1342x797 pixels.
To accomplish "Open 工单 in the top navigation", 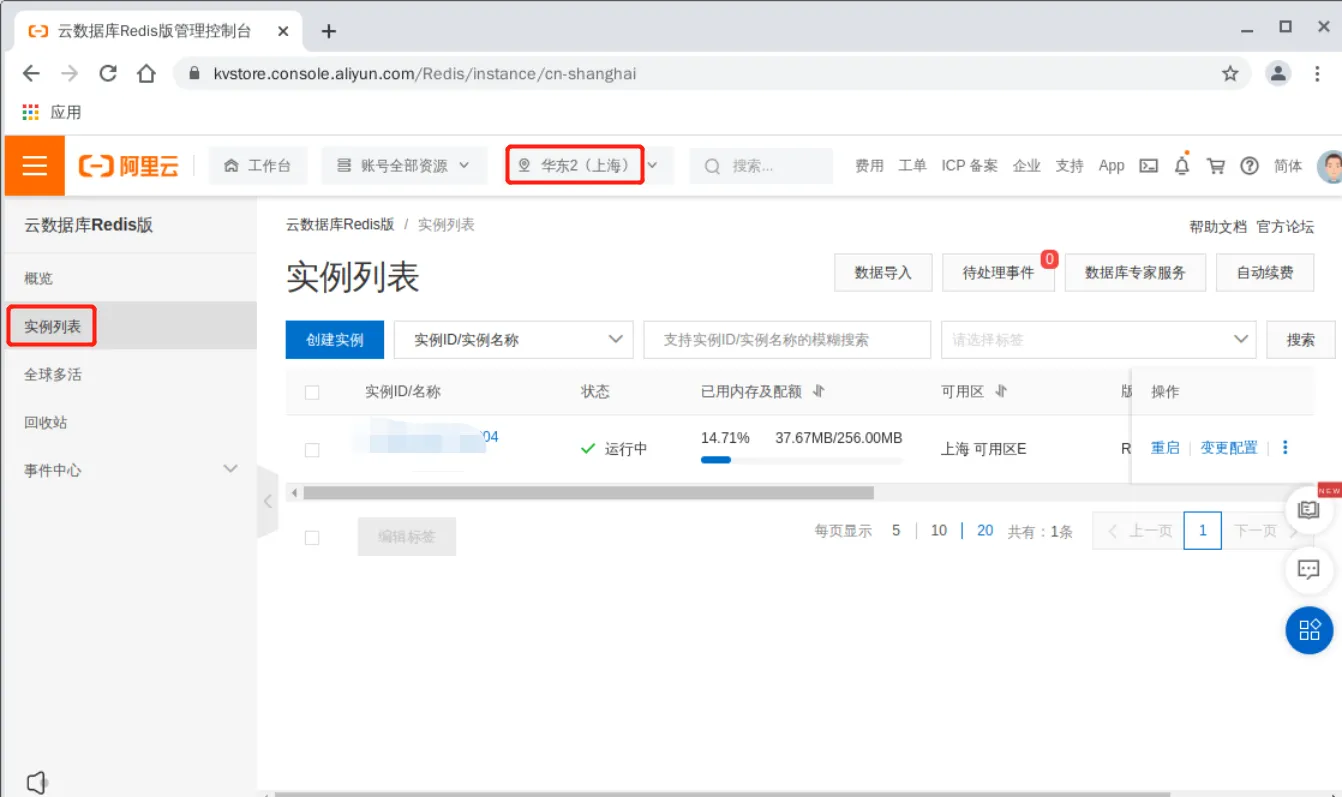I will point(912,166).
